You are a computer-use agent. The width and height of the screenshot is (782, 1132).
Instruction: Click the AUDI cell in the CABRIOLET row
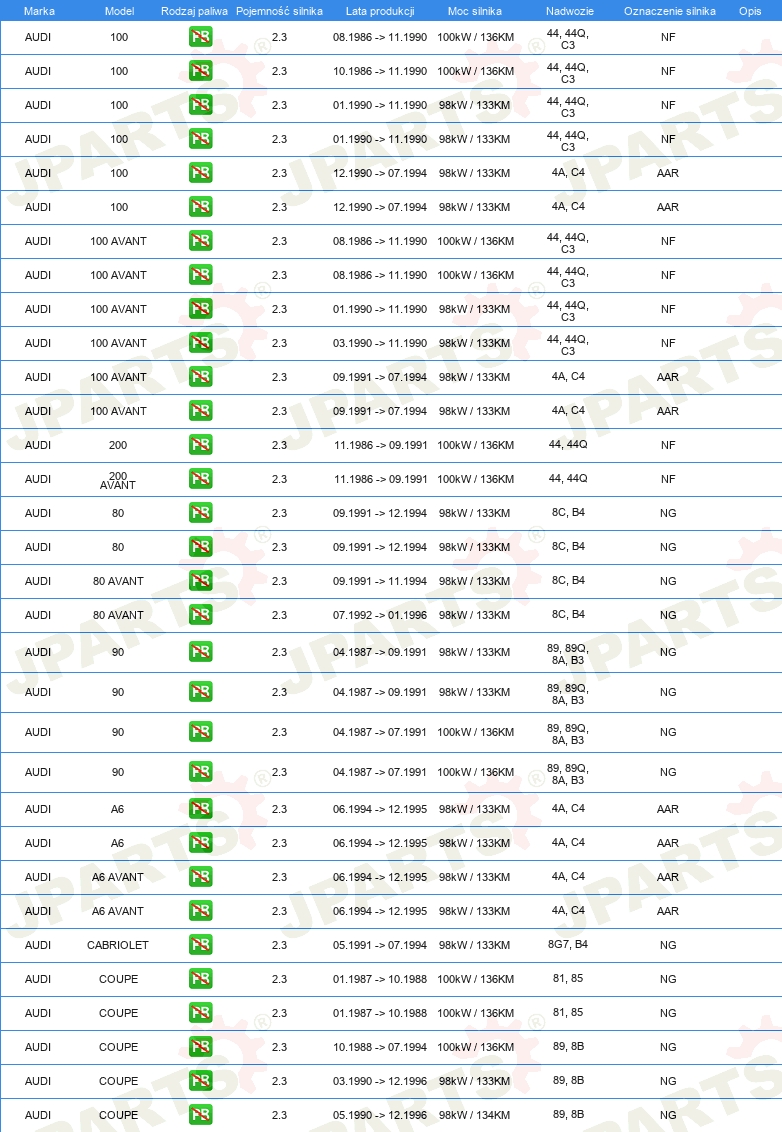pos(38,945)
